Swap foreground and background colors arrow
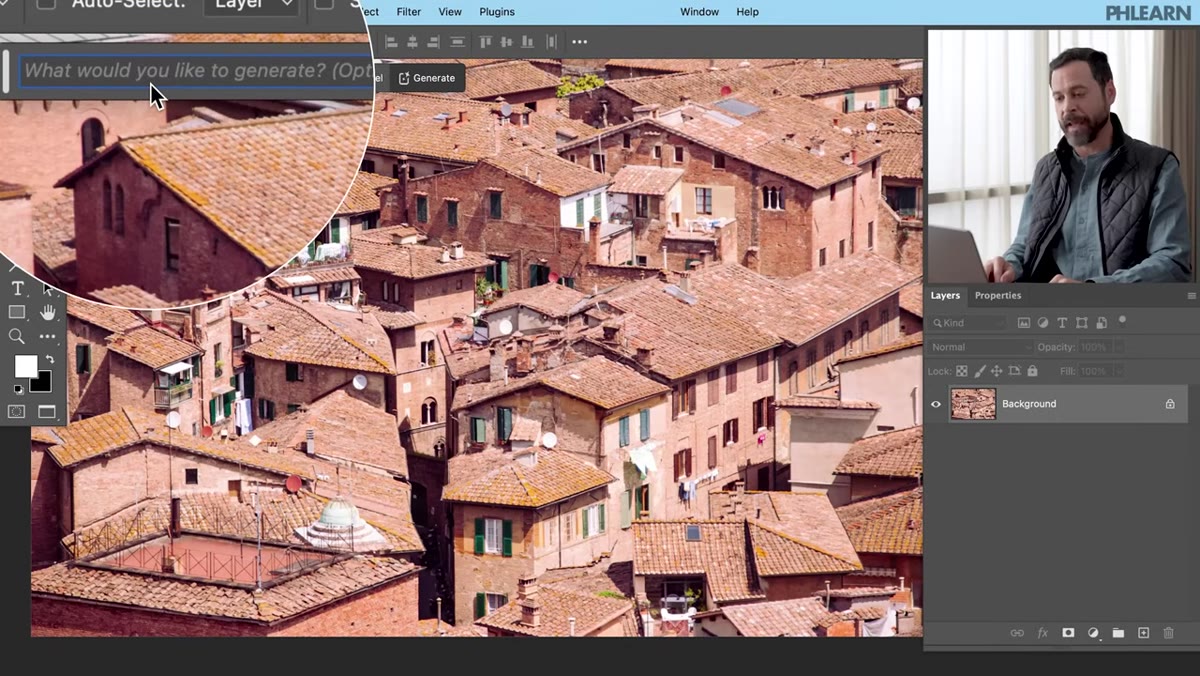 pyautogui.click(x=49, y=358)
